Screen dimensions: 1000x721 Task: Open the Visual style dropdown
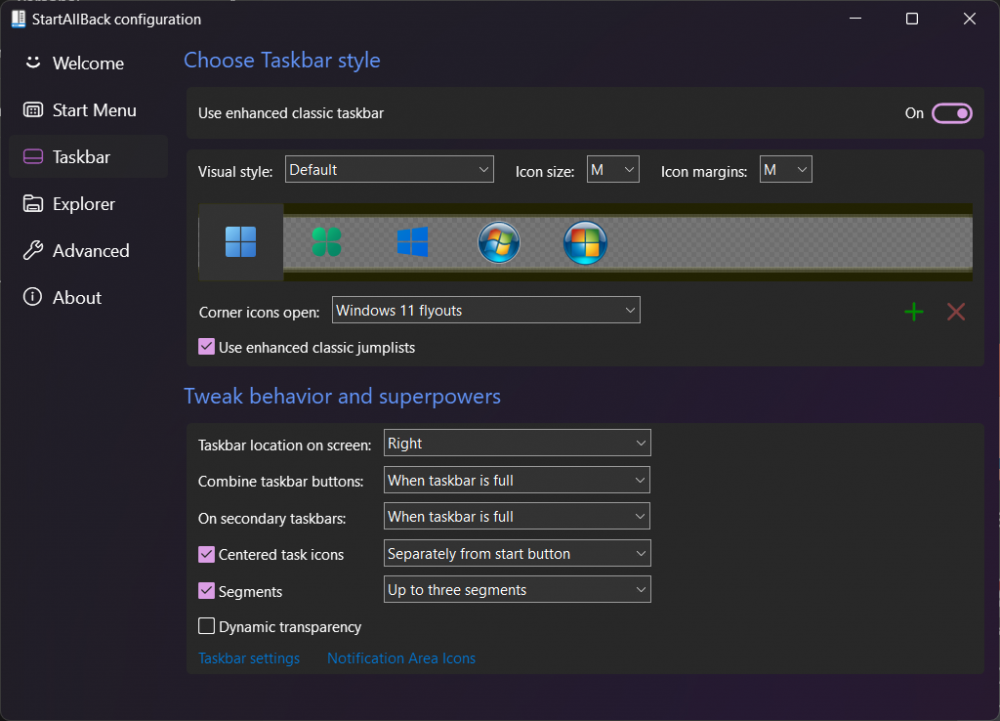point(389,170)
